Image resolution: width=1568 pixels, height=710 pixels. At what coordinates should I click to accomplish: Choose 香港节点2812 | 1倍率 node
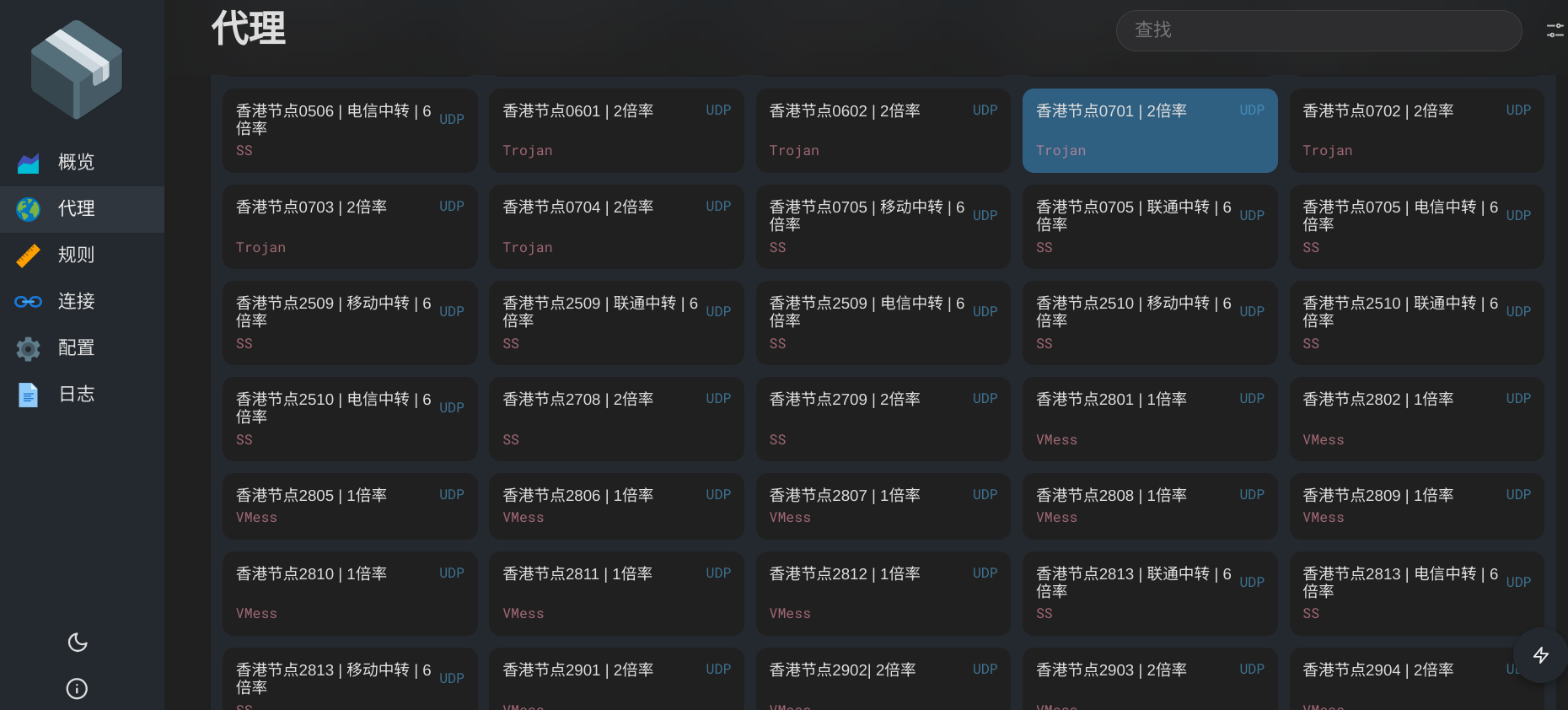tap(883, 593)
